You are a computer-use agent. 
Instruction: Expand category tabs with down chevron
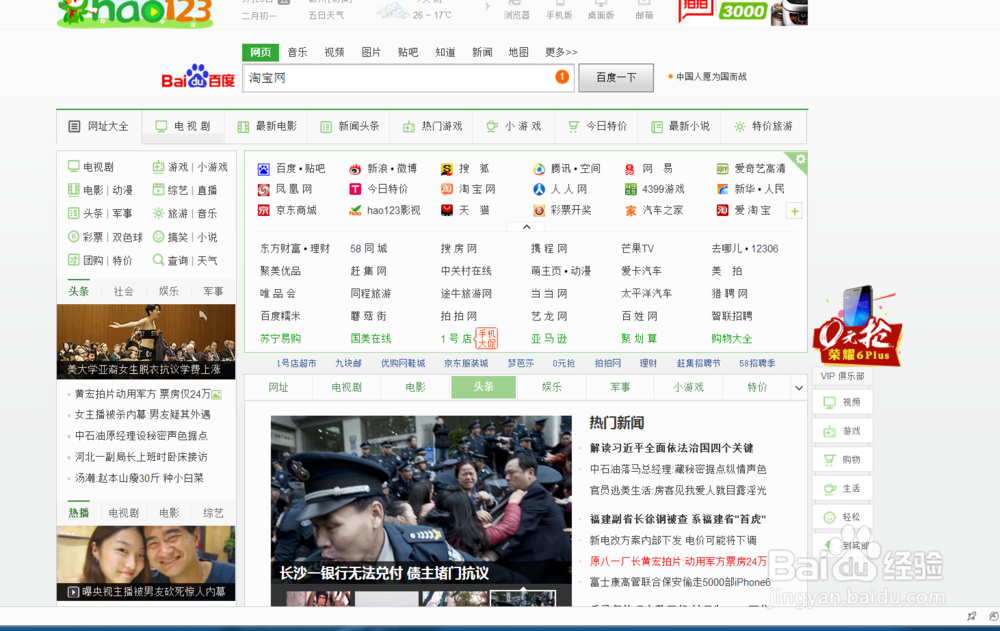[x=798, y=388]
